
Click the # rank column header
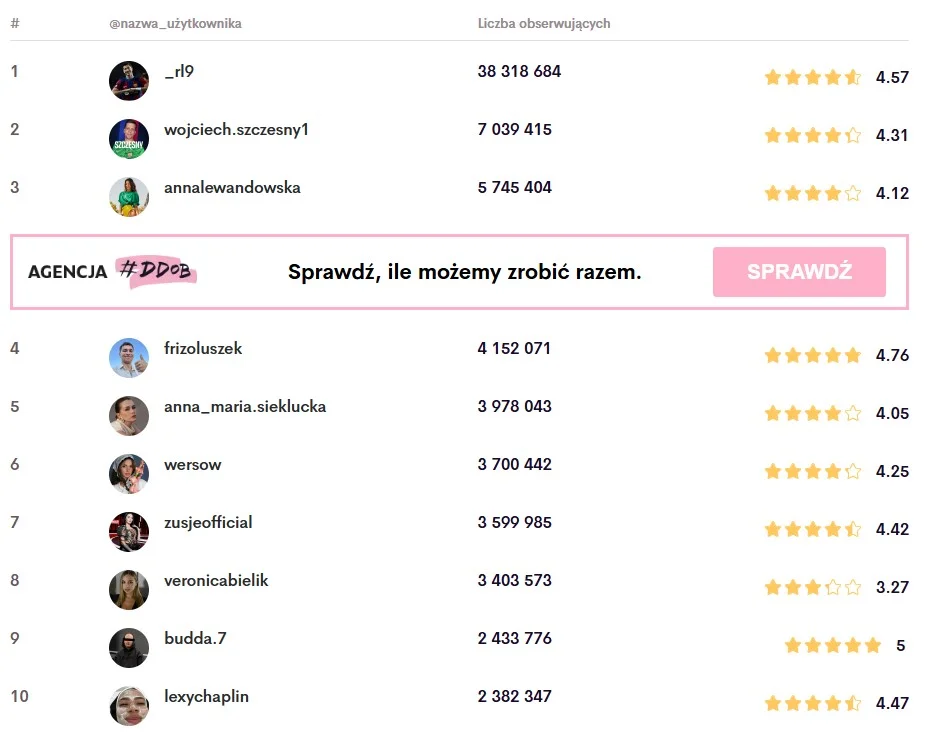tap(15, 23)
